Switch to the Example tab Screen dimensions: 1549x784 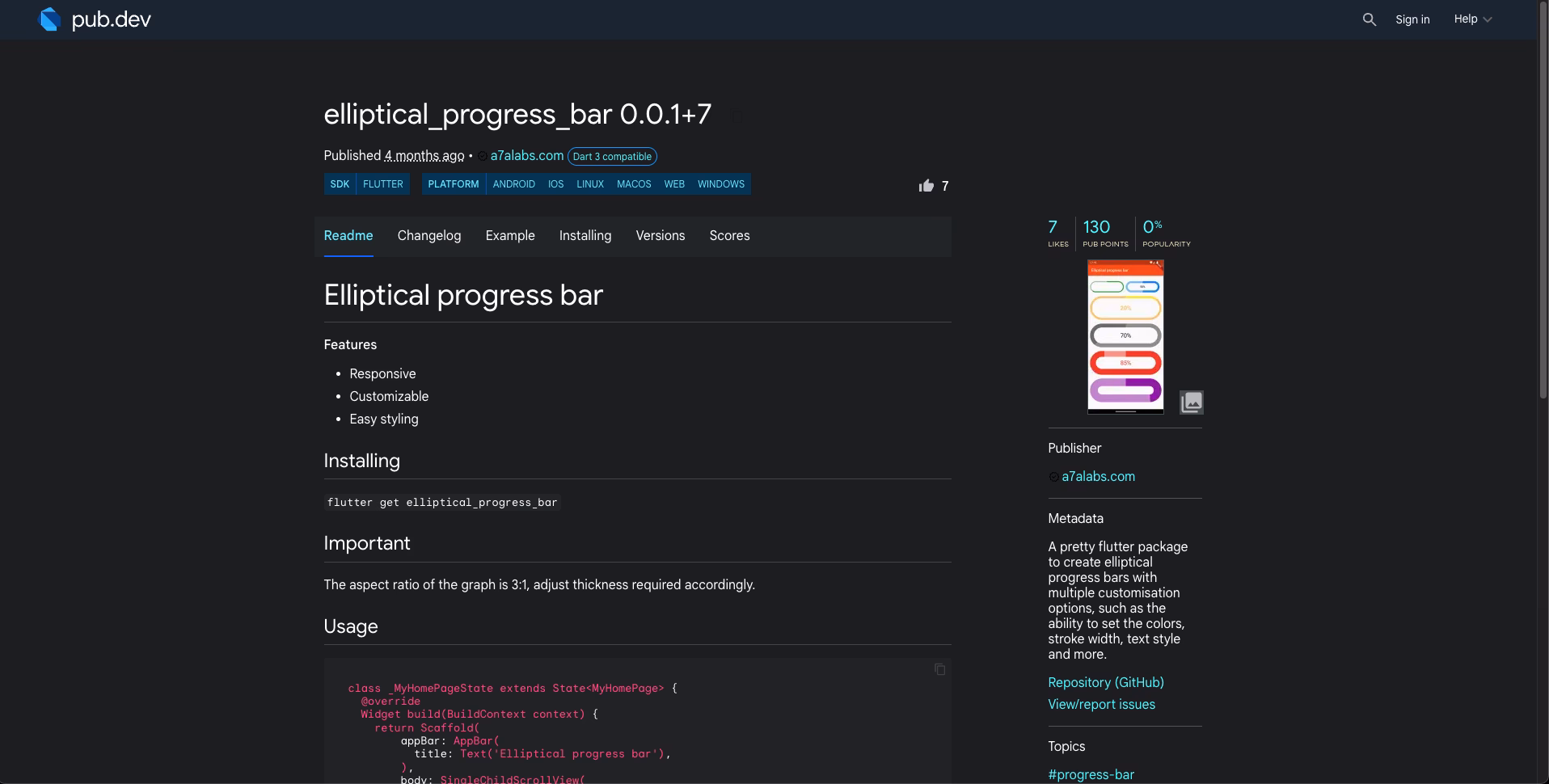click(x=510, y=236)
